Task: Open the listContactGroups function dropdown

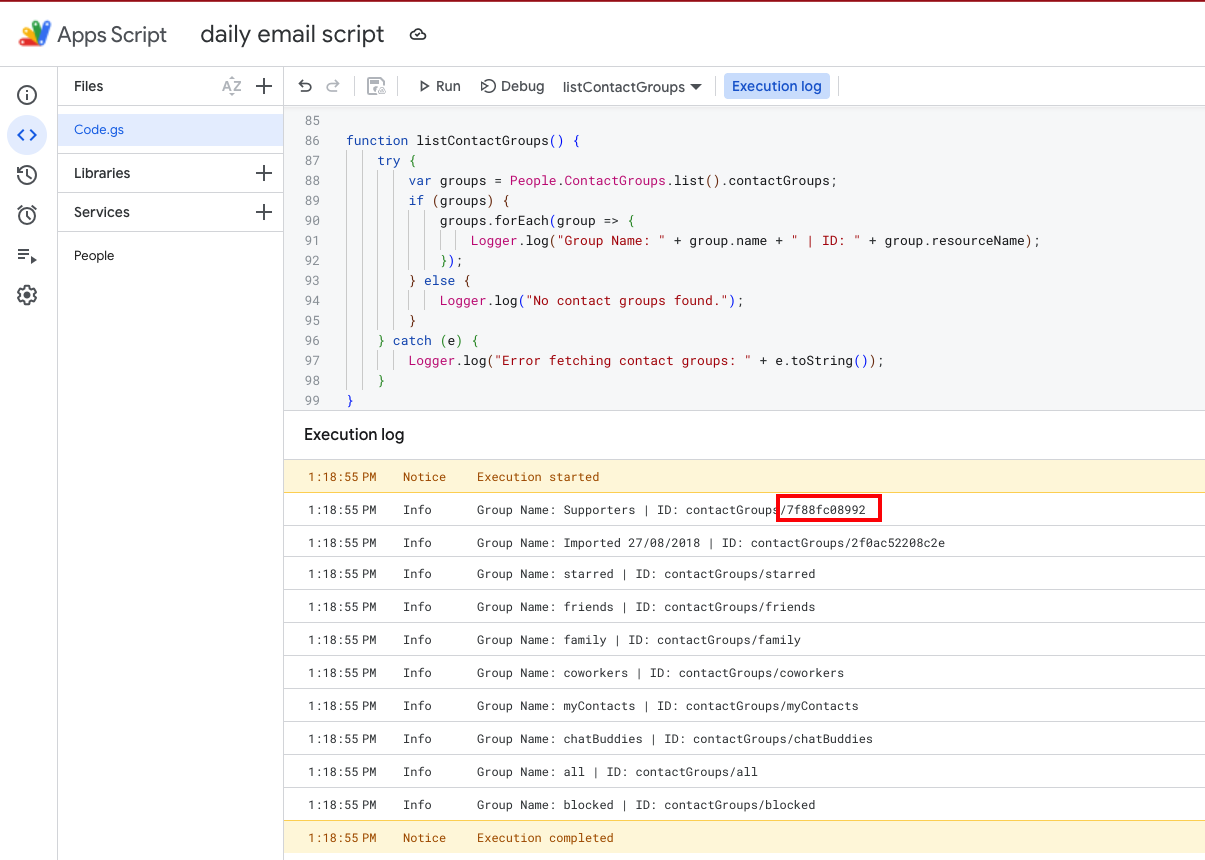Action: [632, 86]
